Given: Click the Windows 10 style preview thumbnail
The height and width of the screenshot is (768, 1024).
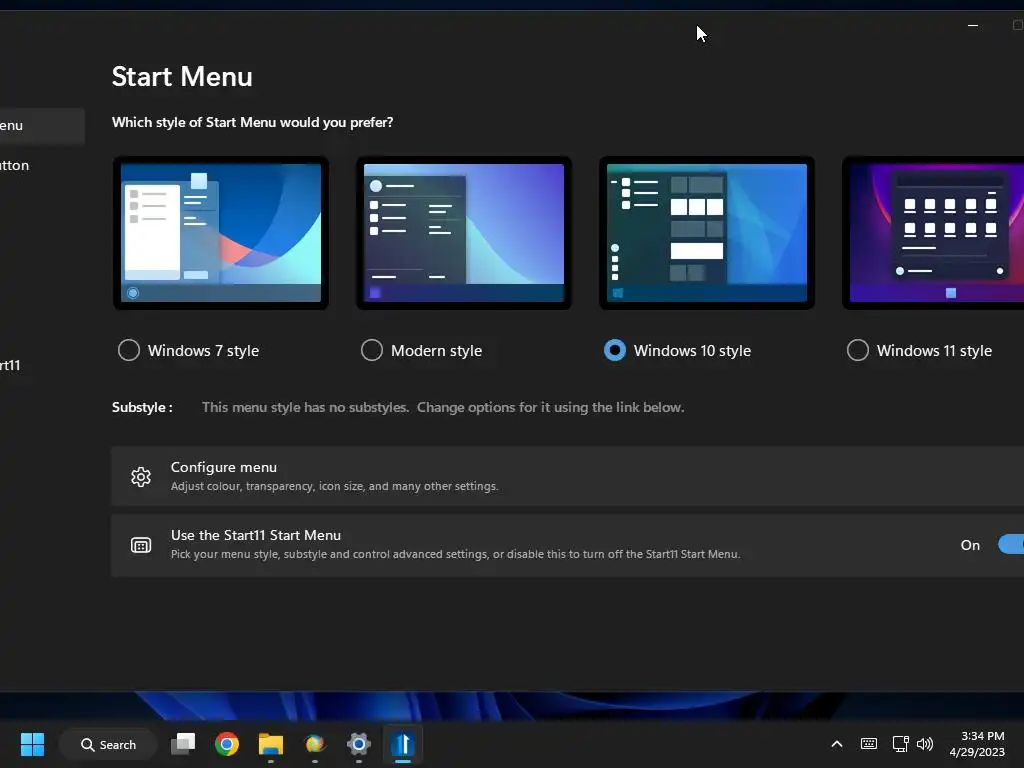Looking at the screenshot, I should pos(707,233).
